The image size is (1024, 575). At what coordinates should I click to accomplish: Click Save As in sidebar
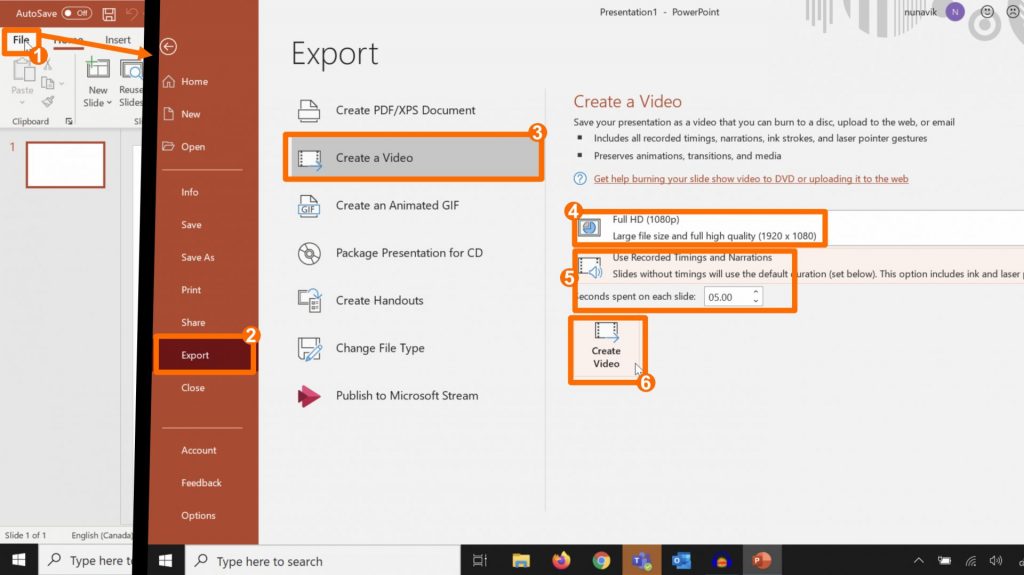197,257
